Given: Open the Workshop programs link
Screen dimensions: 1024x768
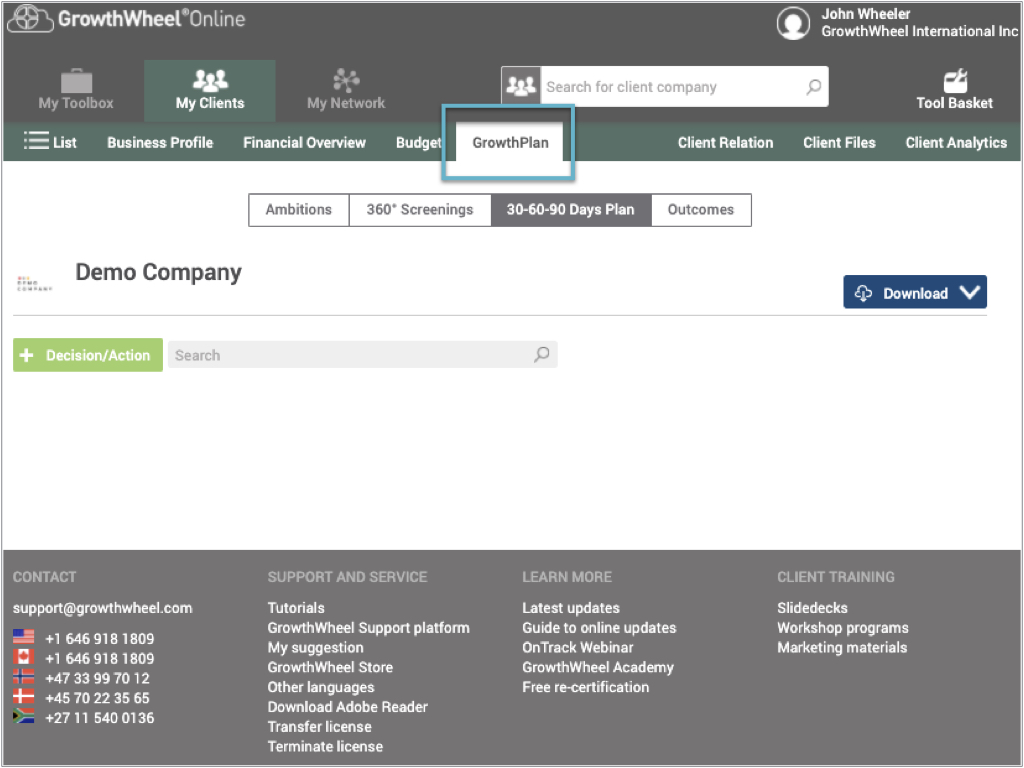Looking at the screenshot, I should [842, 628].
